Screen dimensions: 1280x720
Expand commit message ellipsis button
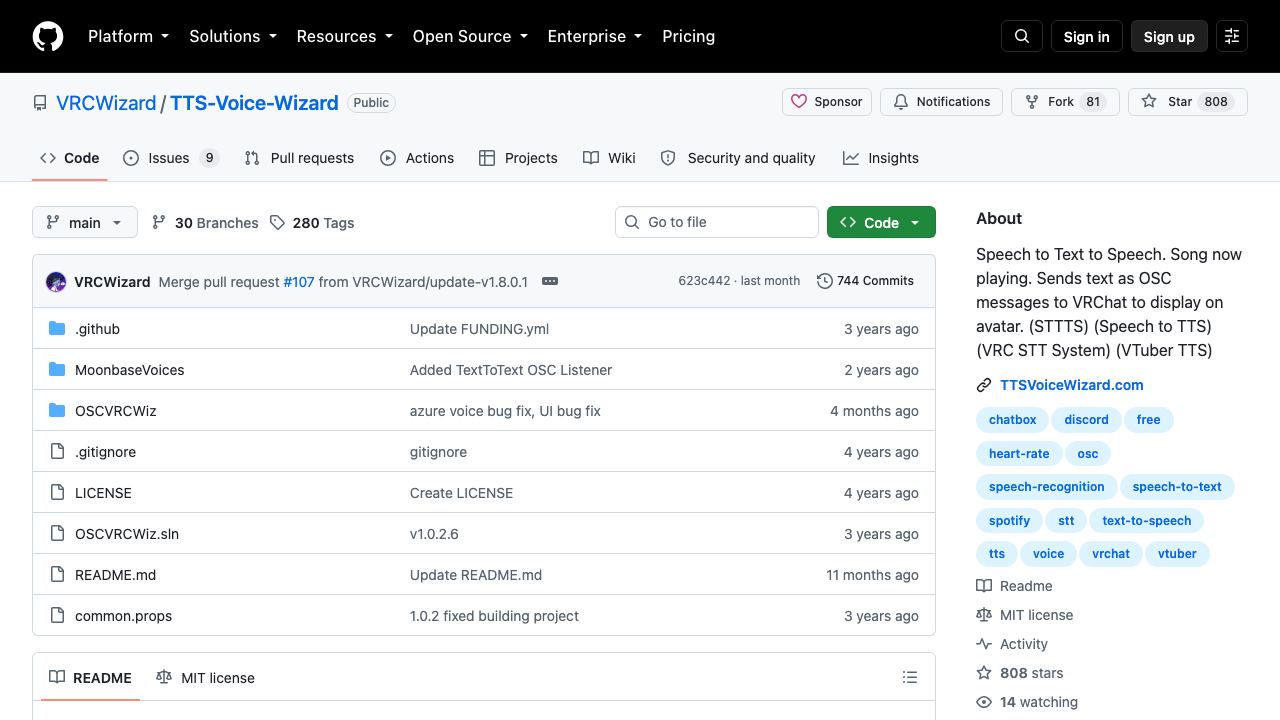[x=550, y=281]
